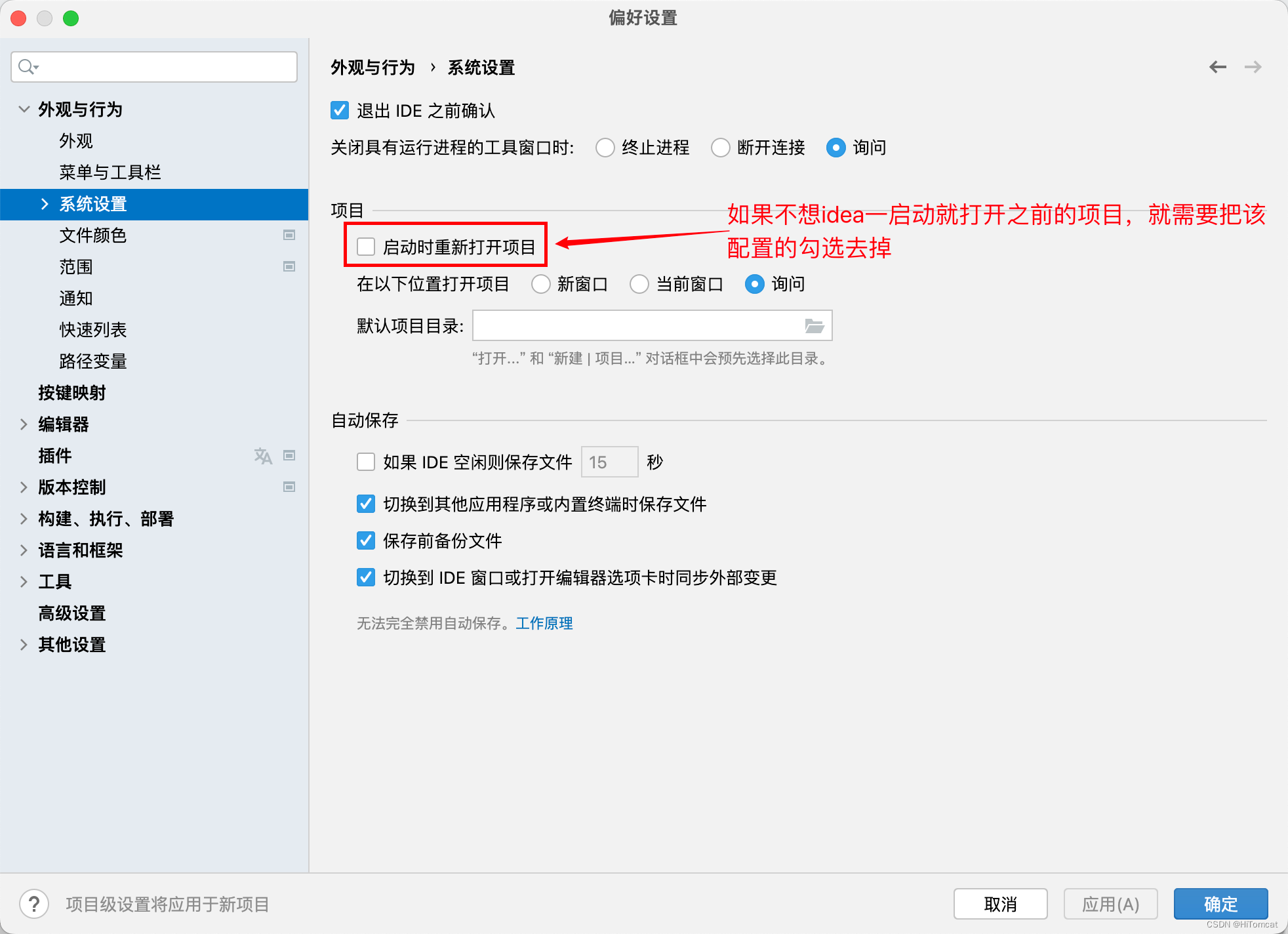Open 插件 settings page
Viewport: 1288px width, 934px height.
coord(55,456)
